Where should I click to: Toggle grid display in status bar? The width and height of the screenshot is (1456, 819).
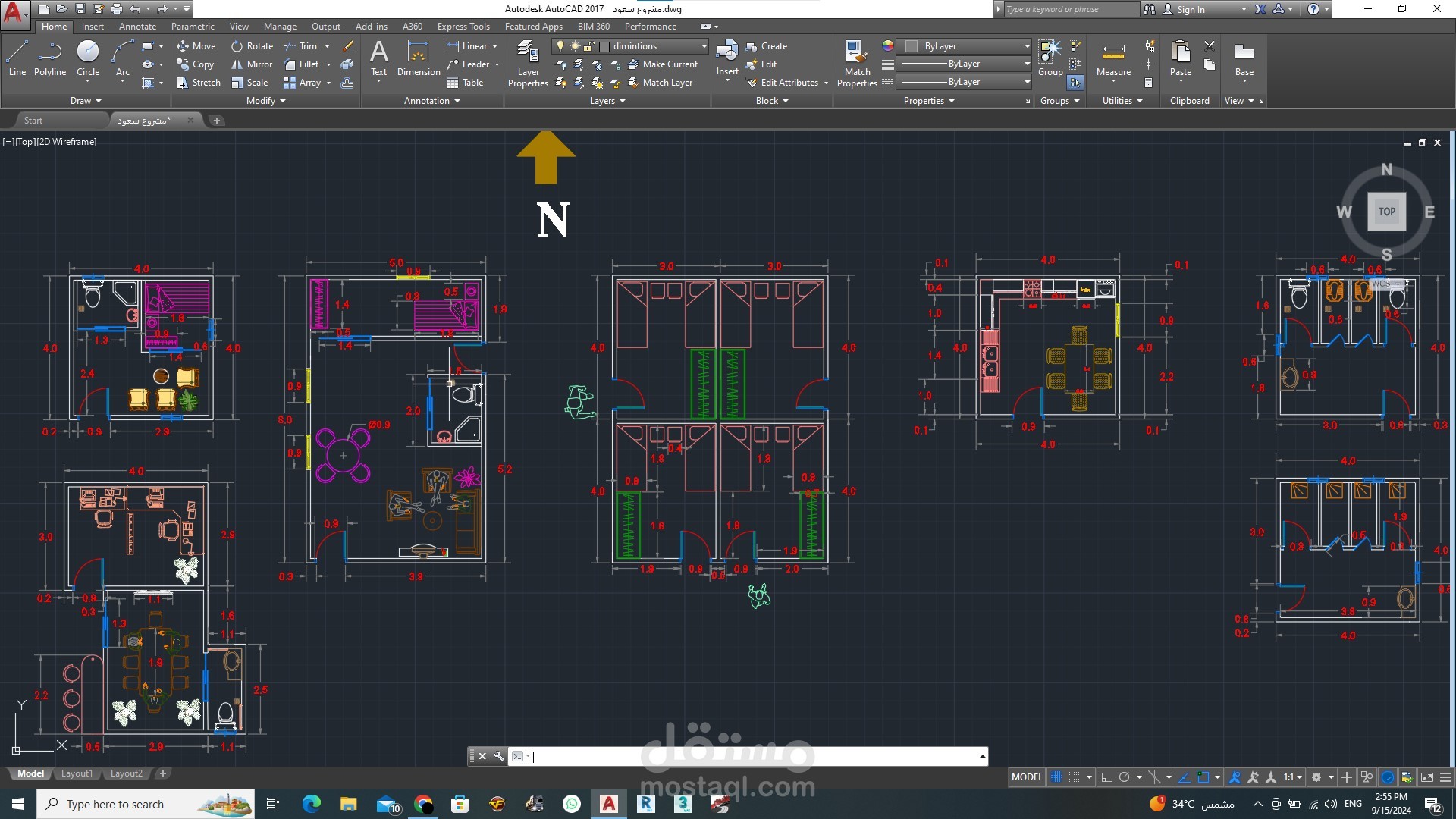coord(1056,777)
